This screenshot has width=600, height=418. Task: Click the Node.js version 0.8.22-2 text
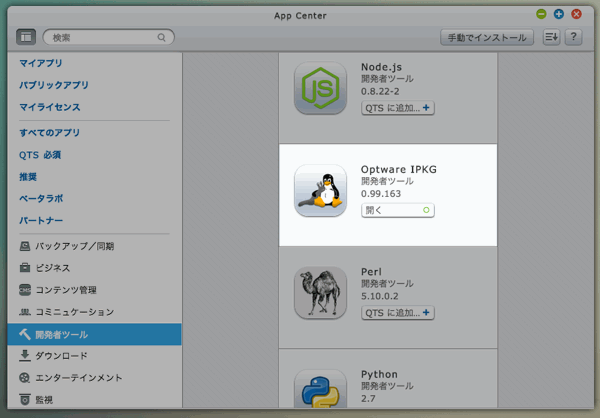tap(380, 91)
